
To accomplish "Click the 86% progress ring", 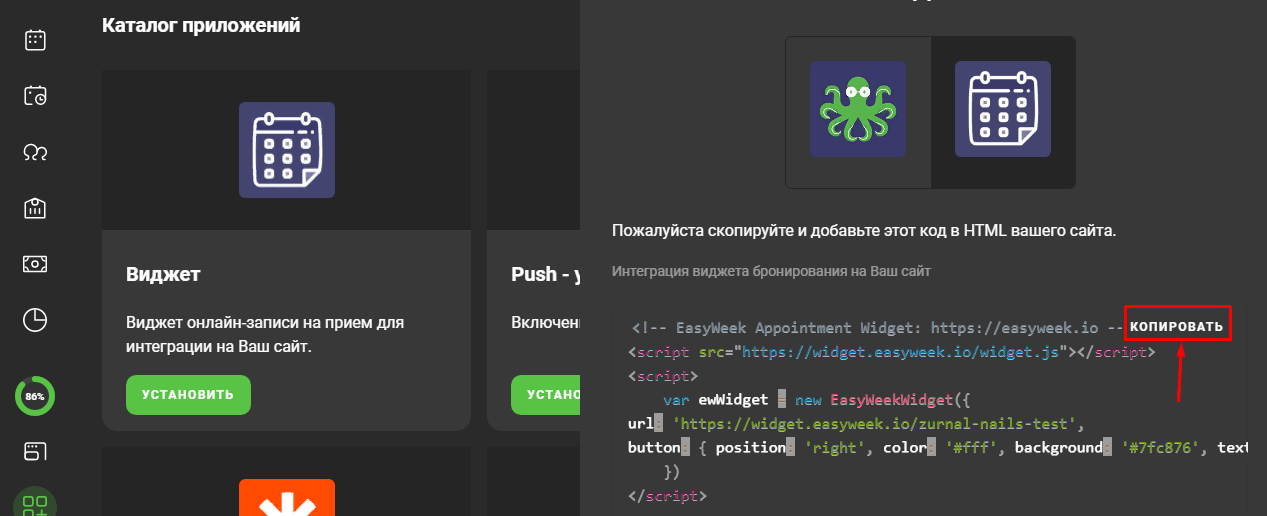I will pos(35,396).
